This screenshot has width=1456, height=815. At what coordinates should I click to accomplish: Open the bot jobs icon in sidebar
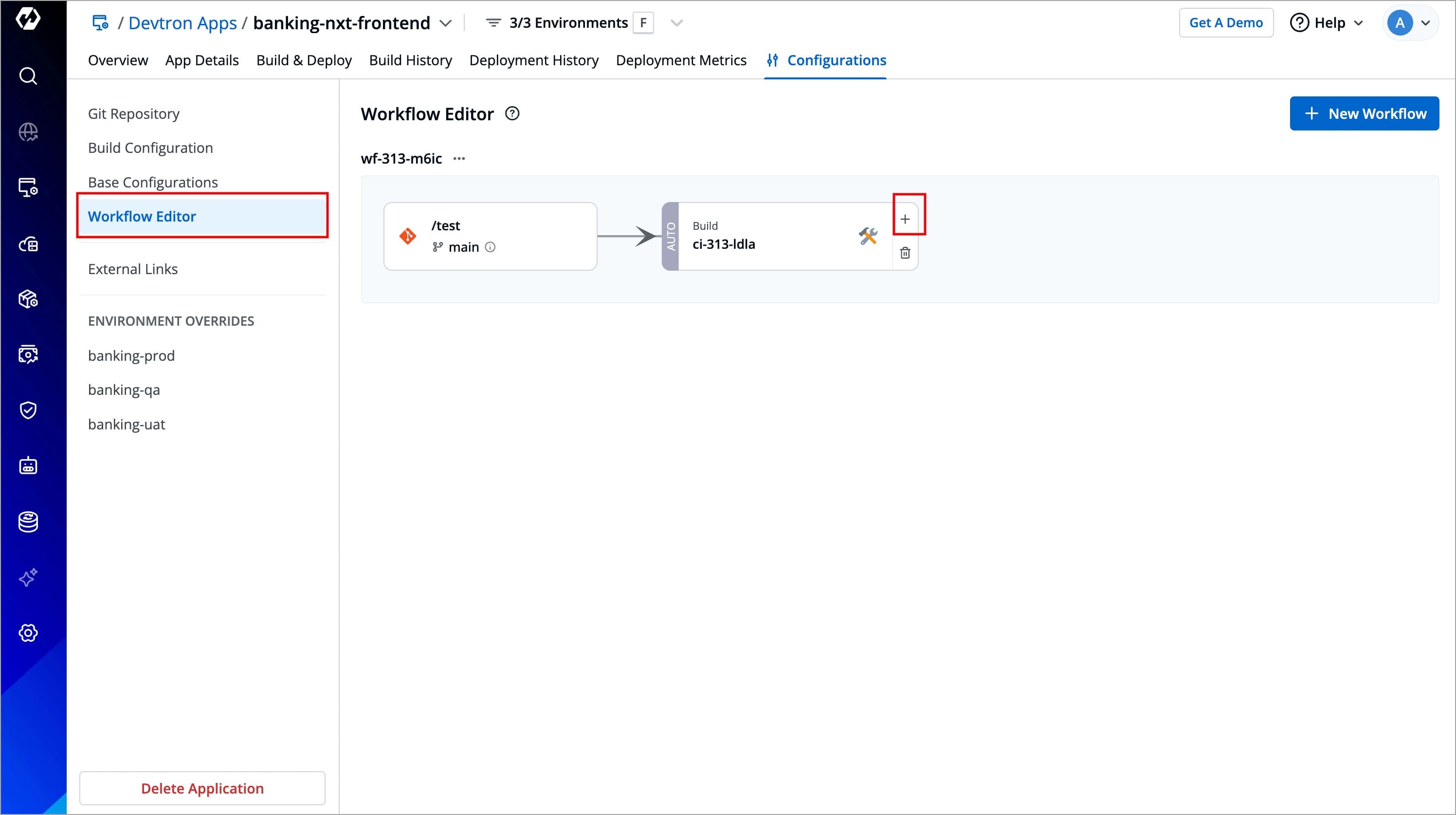(x=28, y=466)
